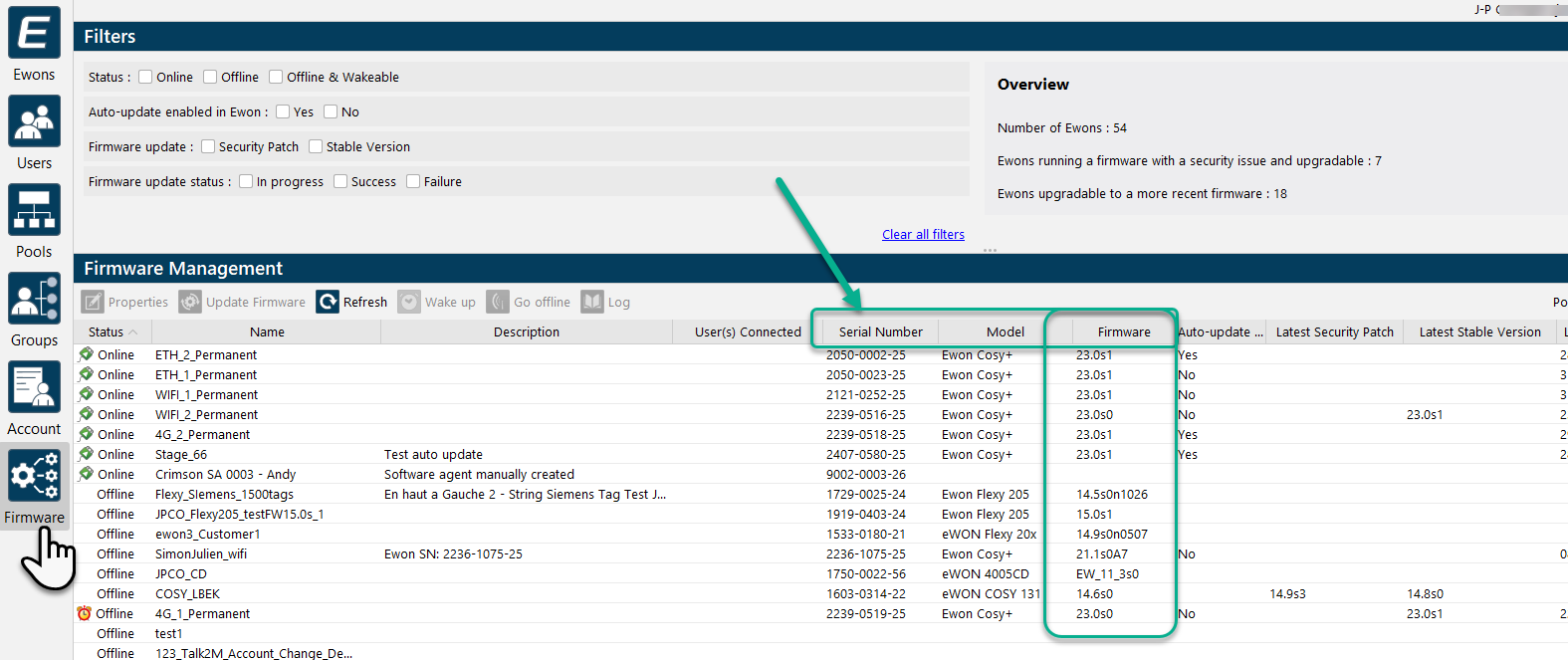This screenshot has width=1568, height=660.
Task: Sort the table by Status column header
Action: tap(107, 332)
